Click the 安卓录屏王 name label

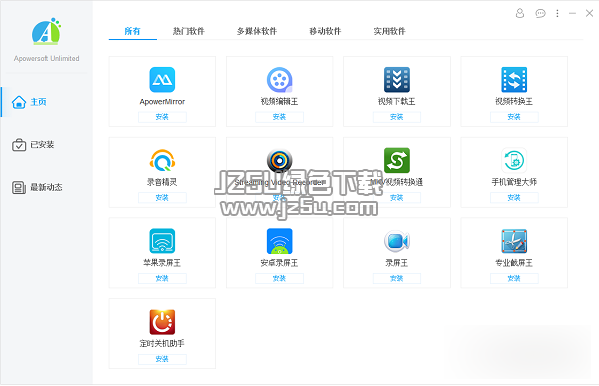click(x=279, y=263)
